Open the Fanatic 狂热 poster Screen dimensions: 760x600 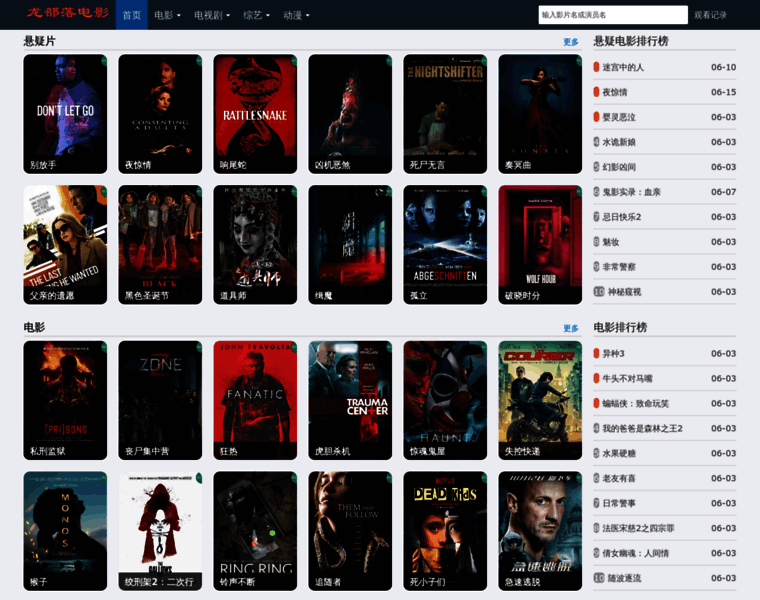pos(255,400)
